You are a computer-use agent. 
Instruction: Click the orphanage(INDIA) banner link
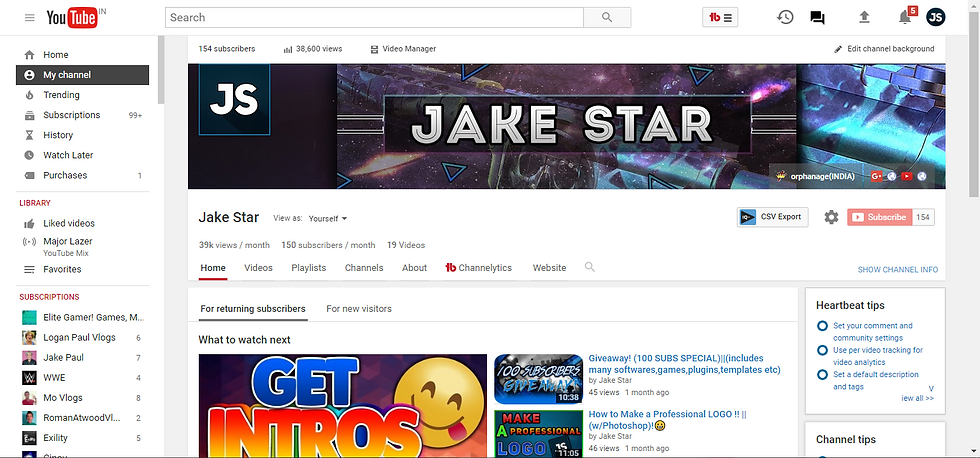click(823, 176)
